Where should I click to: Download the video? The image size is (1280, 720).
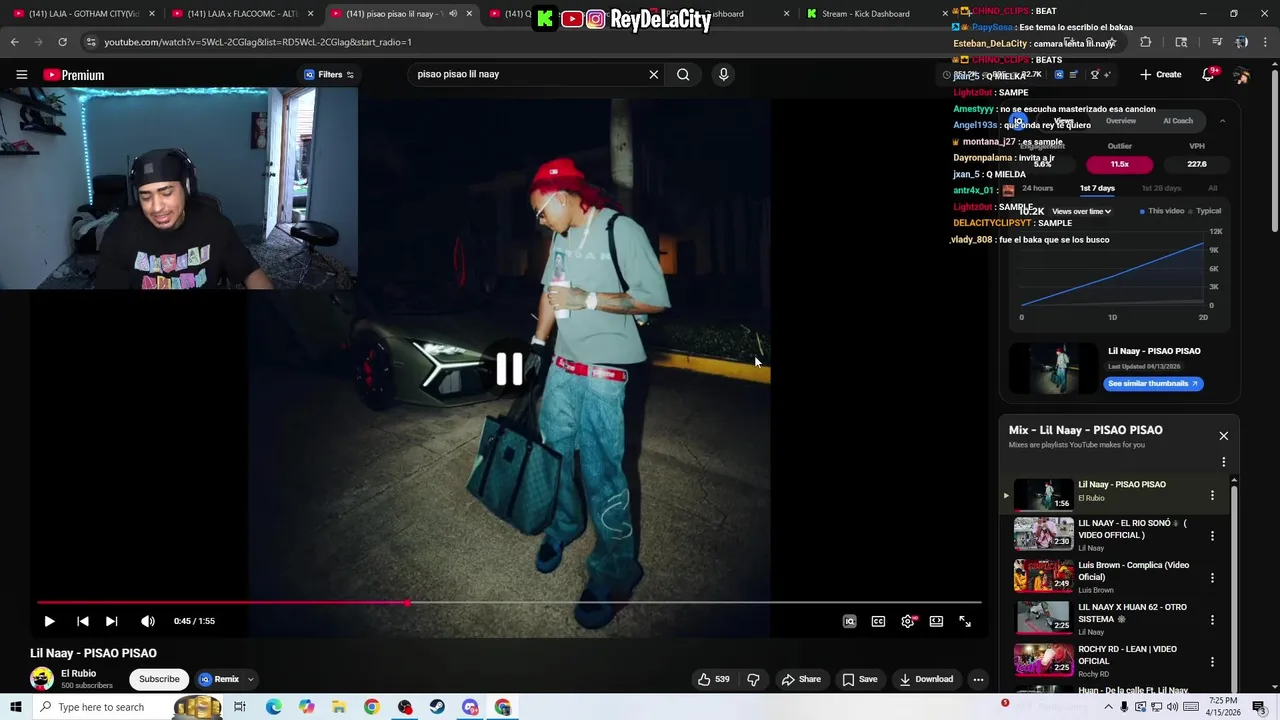tap(926, 679)
